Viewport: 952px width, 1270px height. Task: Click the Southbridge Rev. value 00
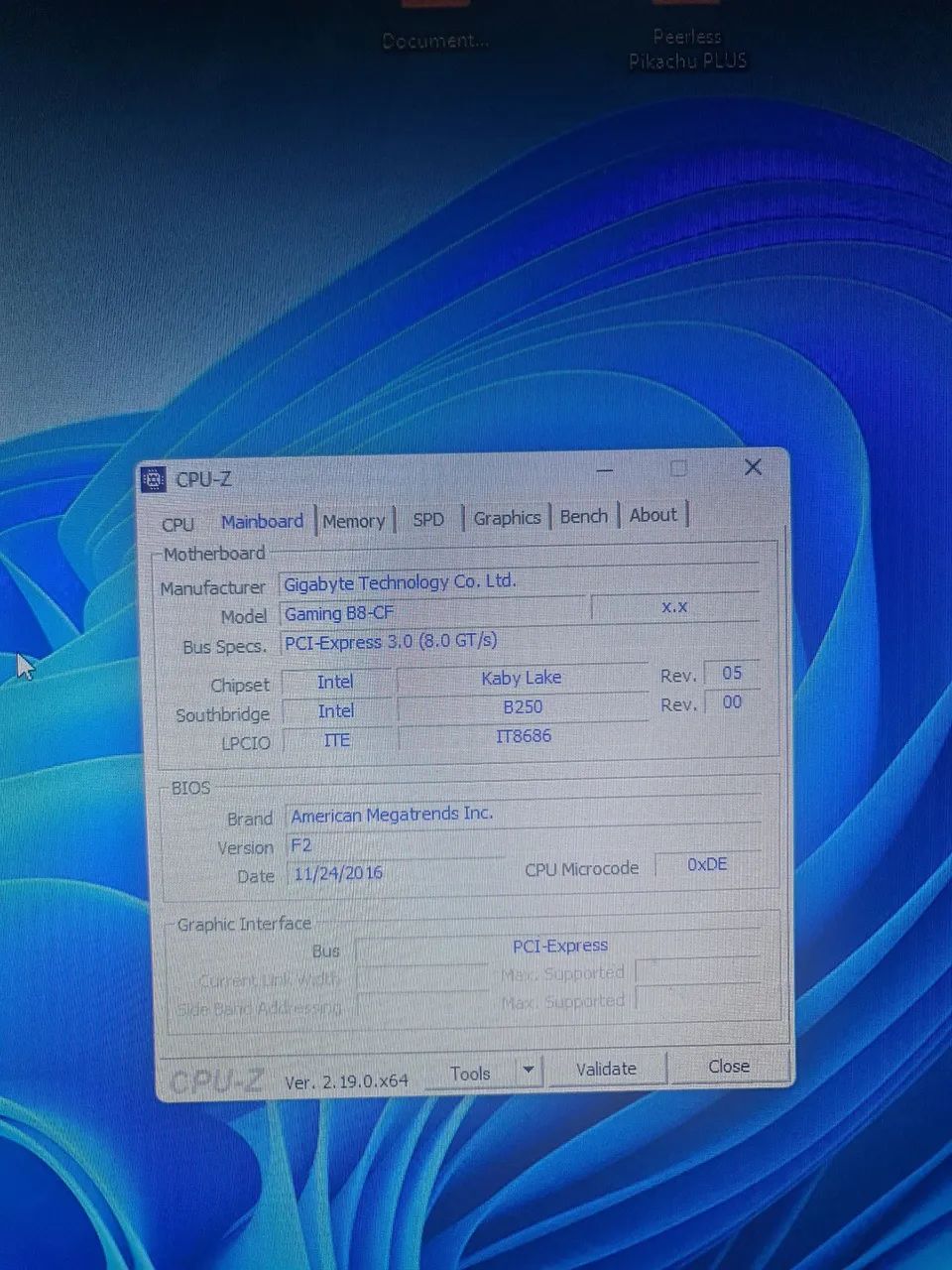tap(732, 702)
